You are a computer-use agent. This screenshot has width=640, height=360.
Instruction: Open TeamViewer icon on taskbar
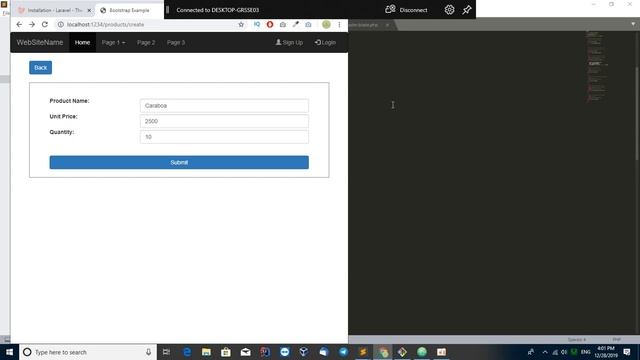pos(284,352)
